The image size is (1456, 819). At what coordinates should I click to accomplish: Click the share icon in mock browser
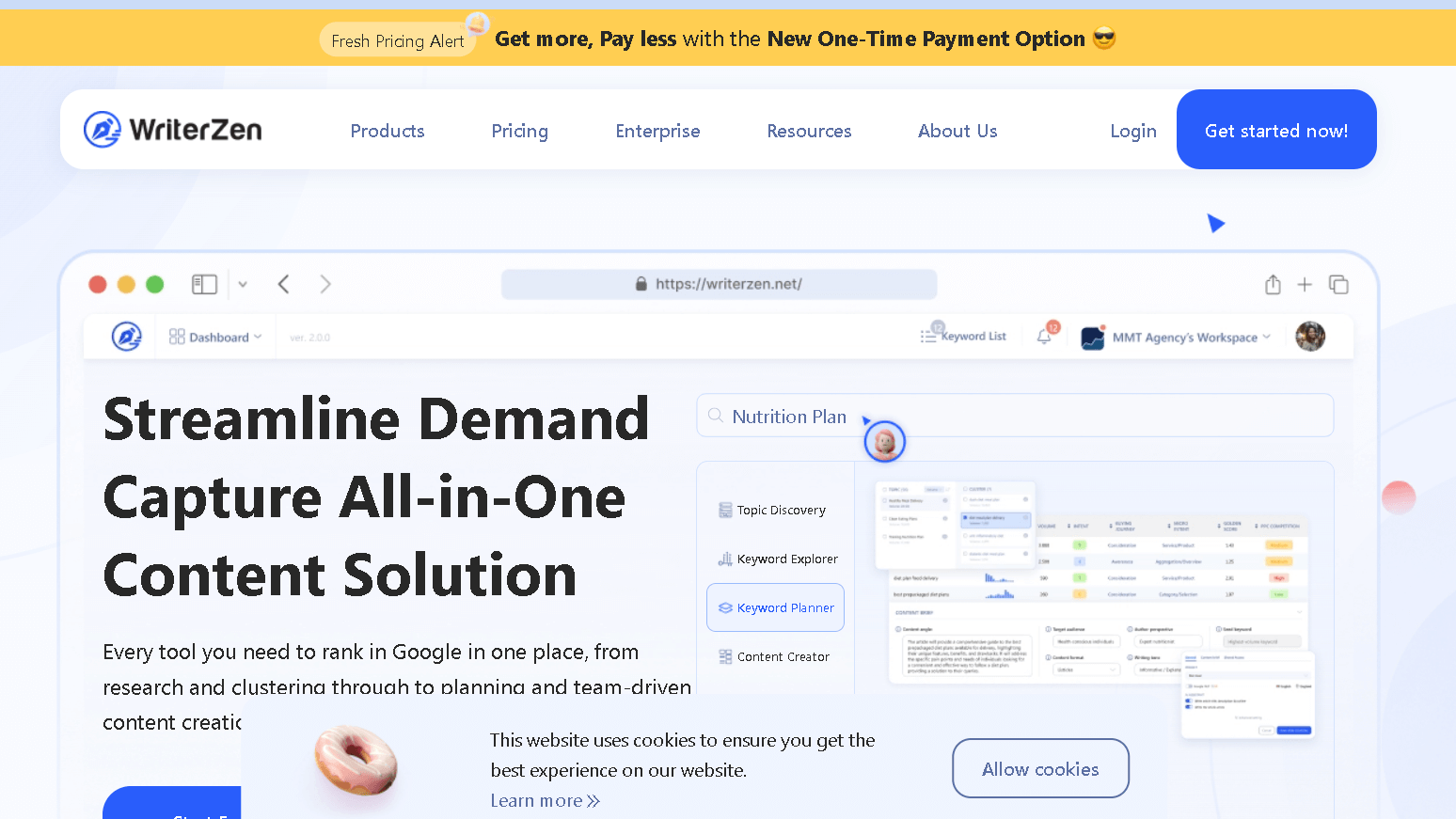pyautogui.click(x=1273, y=284)
